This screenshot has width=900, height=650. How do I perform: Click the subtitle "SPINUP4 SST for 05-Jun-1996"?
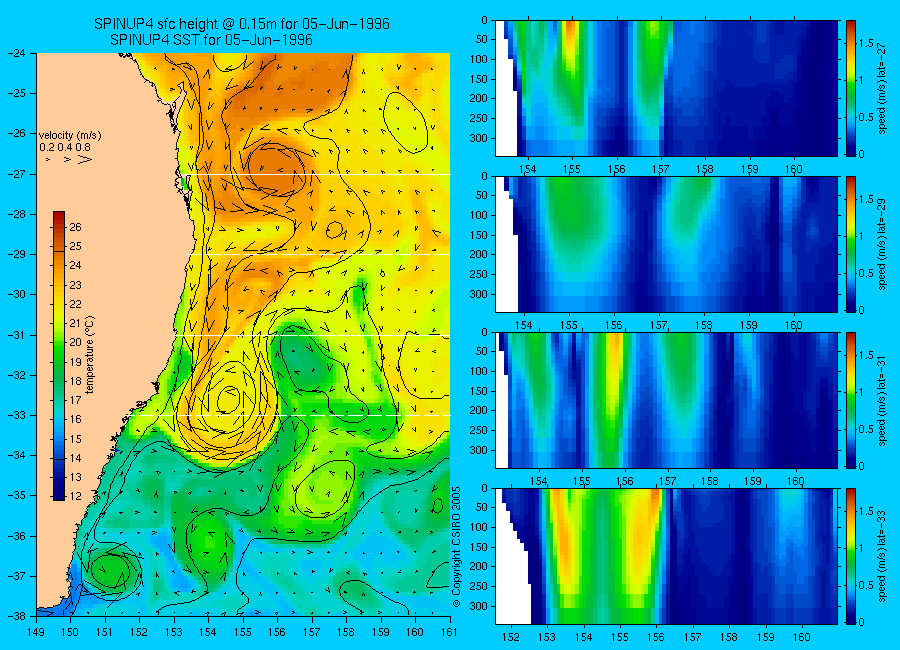(x=211, y=40)
